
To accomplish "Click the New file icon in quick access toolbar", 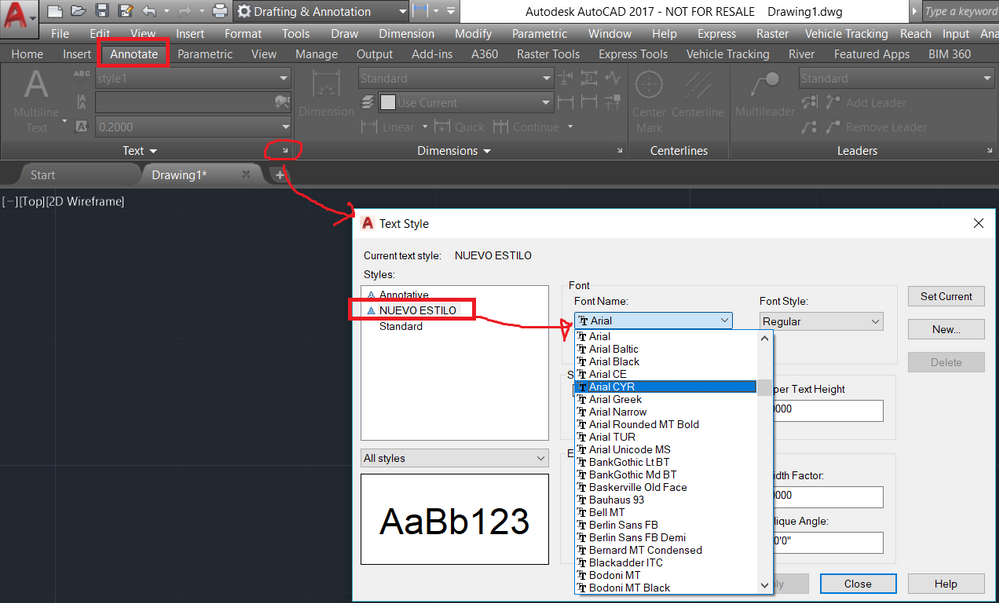I will (x=55, y=12).
